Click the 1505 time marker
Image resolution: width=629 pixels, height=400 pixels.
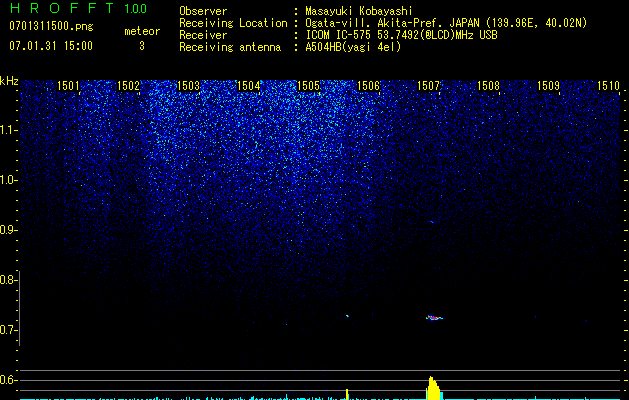308,86
